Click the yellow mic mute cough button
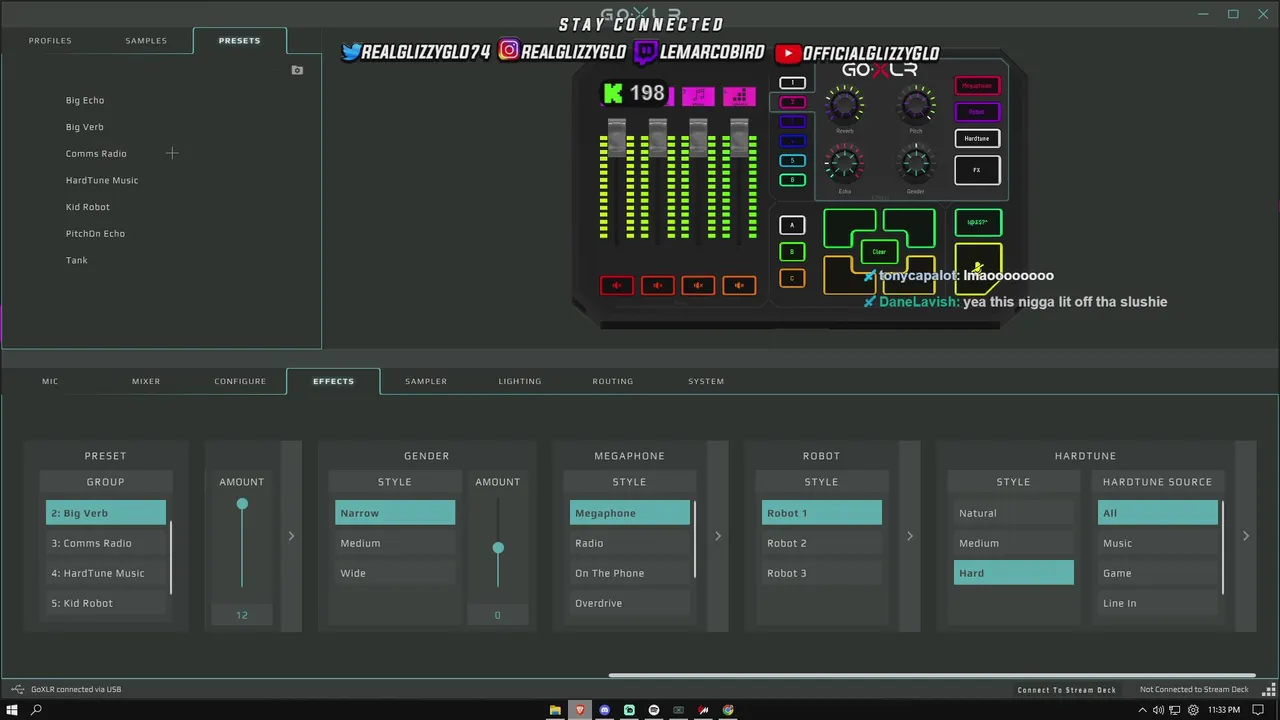The width and height of the screenshot is (1280, 720). [x=978, y=267]
